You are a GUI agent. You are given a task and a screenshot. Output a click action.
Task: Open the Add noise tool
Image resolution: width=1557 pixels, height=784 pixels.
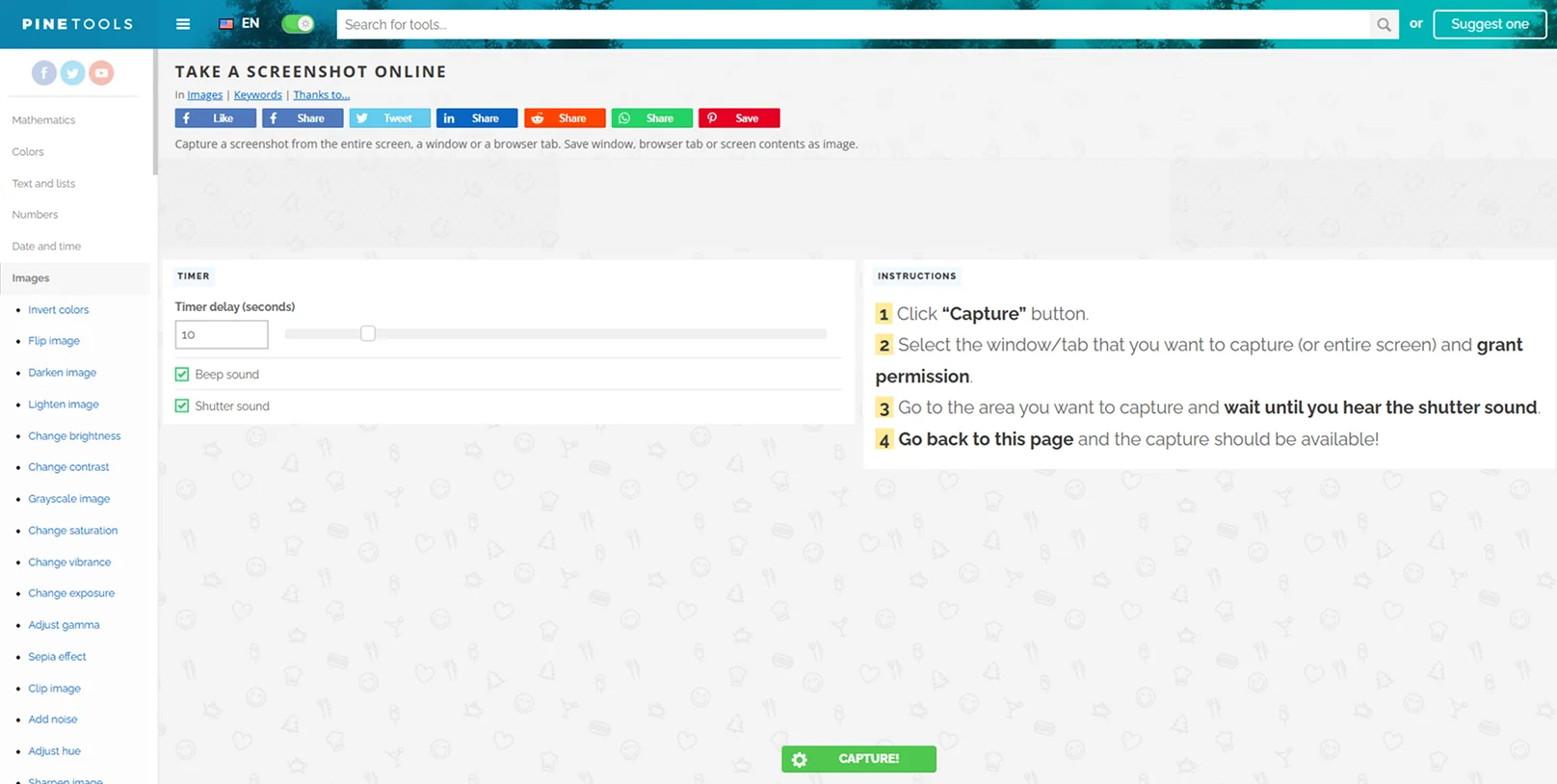(53, 719)
